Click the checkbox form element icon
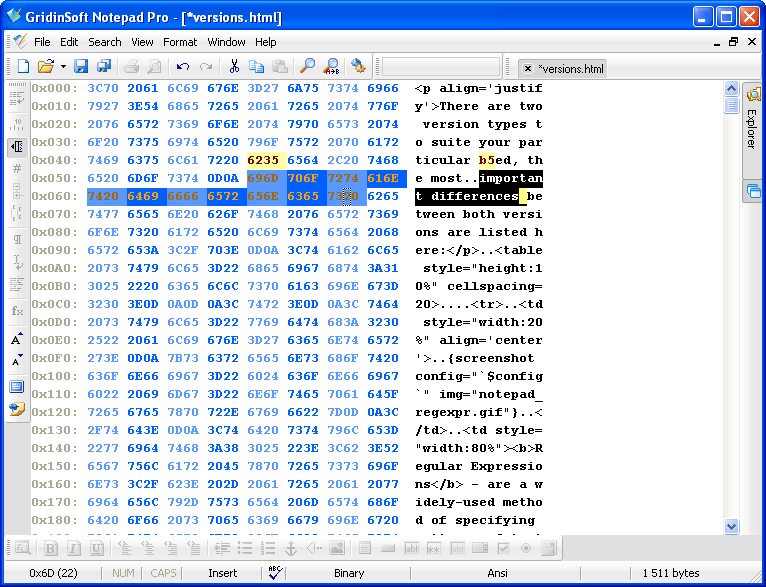 503,548
